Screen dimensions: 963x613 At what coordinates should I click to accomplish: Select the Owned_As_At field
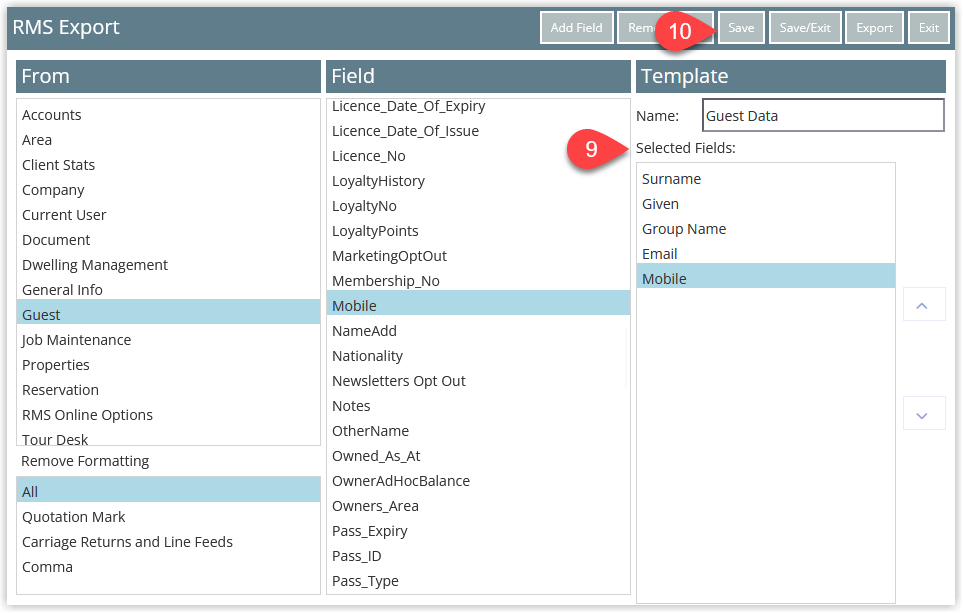pyautogui.click(x=478, y=456)
